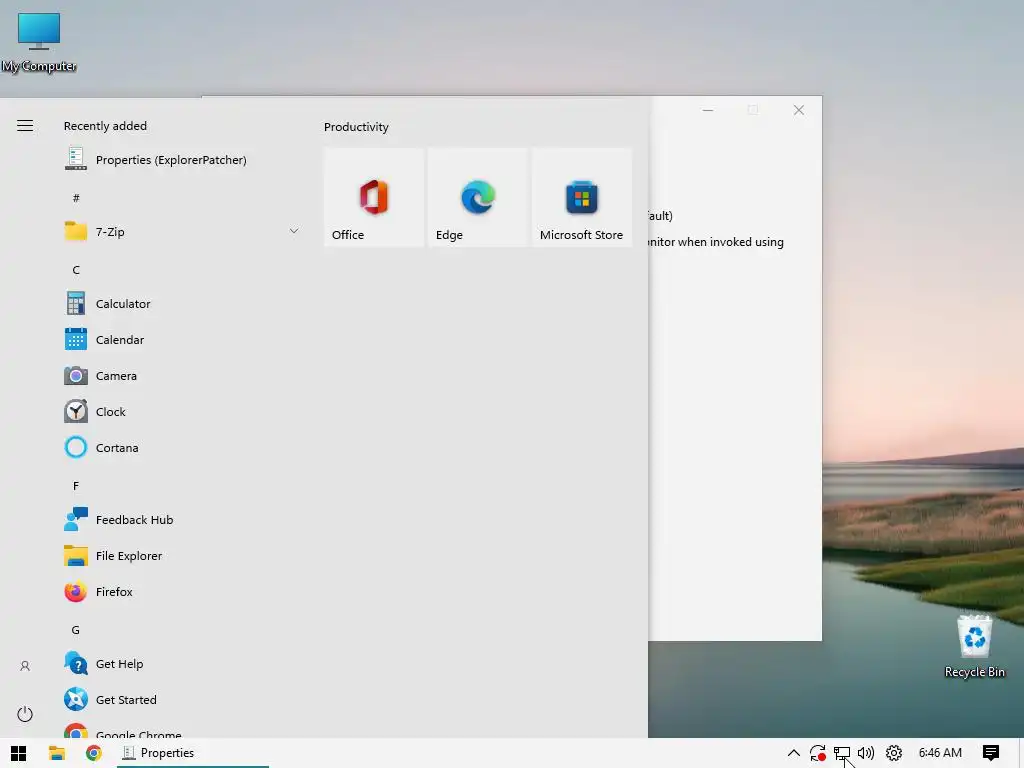Image resolution: width=1024 pixels, height=768 pixels.
Task: Open File Explorer from the taskbar
Action: [57, 753]
